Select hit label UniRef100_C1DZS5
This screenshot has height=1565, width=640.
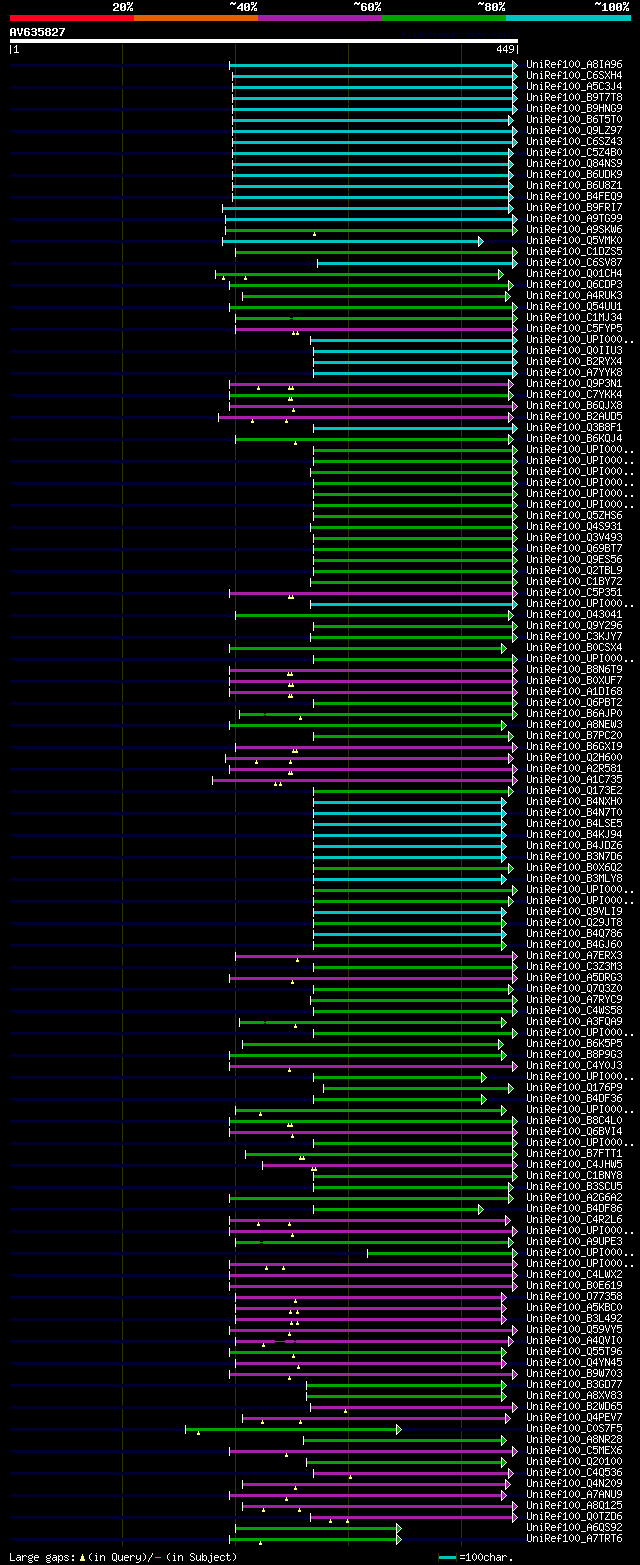(574, 251)
